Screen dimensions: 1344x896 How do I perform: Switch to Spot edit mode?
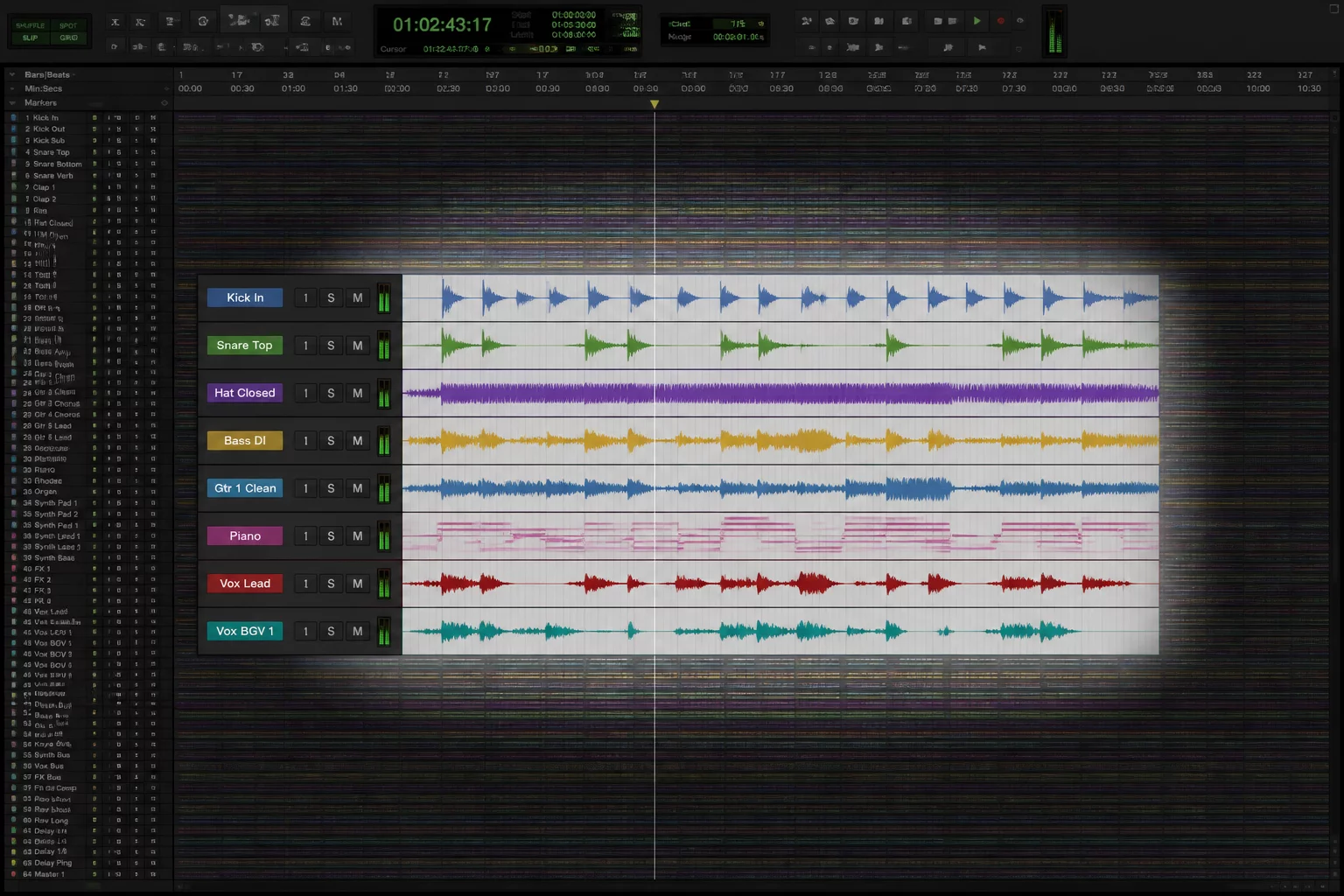click(68, 25)
